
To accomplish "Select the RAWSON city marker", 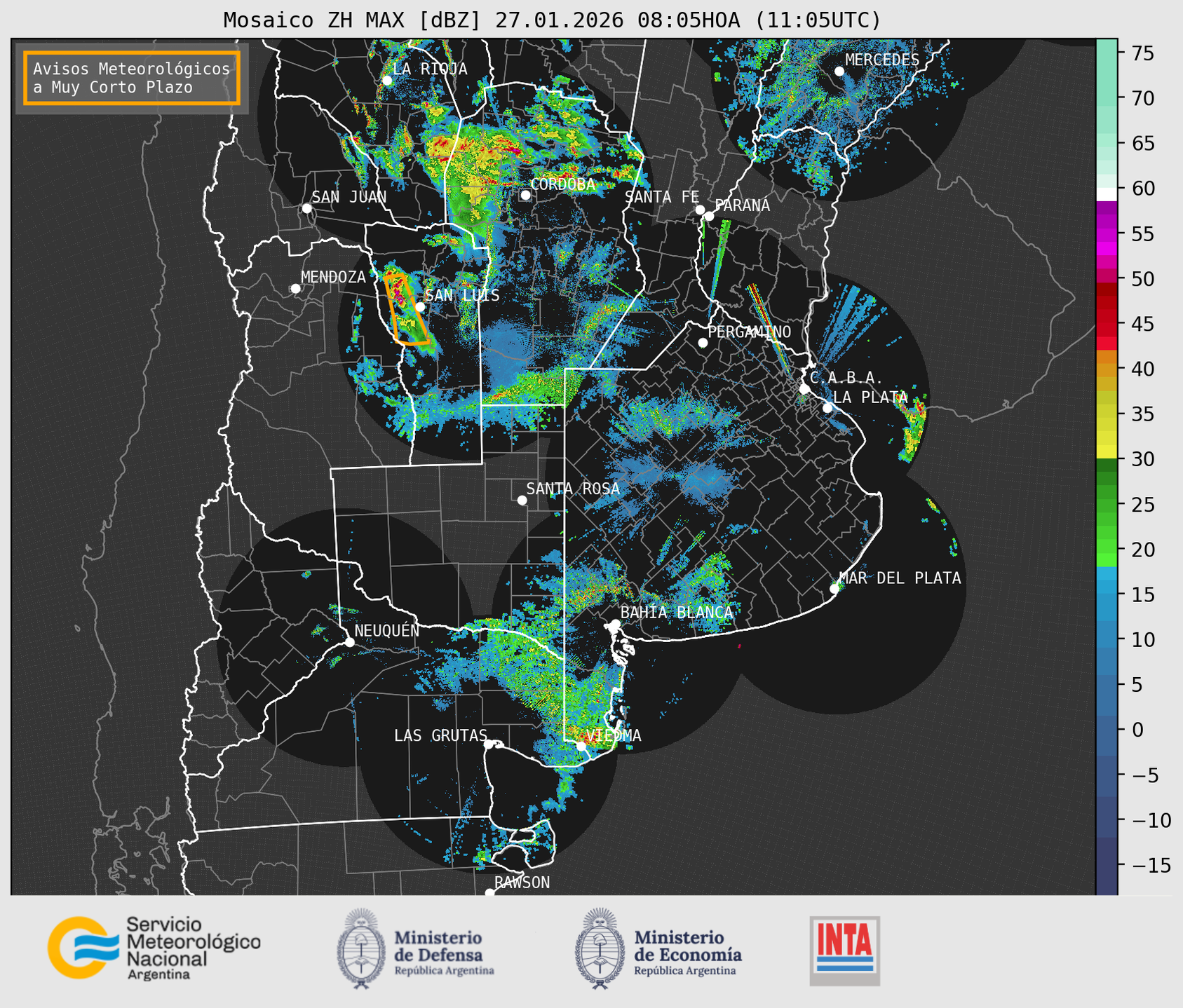I will point(489,893).
